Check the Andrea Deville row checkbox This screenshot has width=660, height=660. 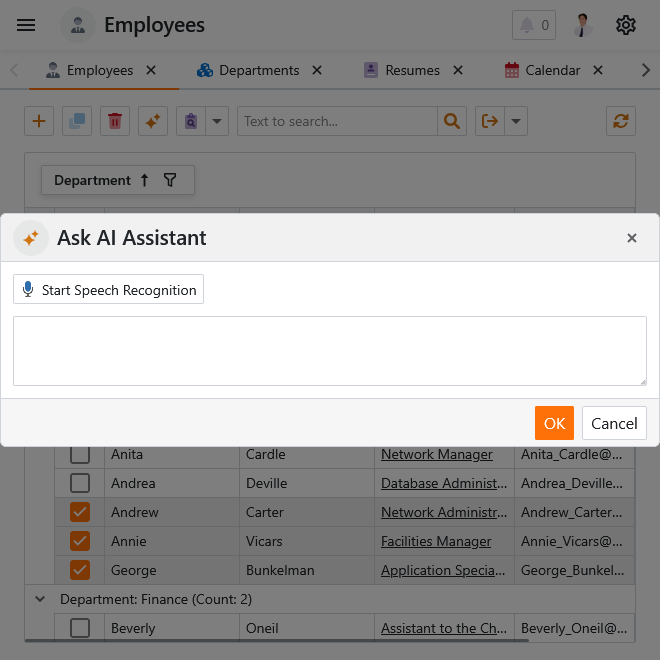(80, 483)
